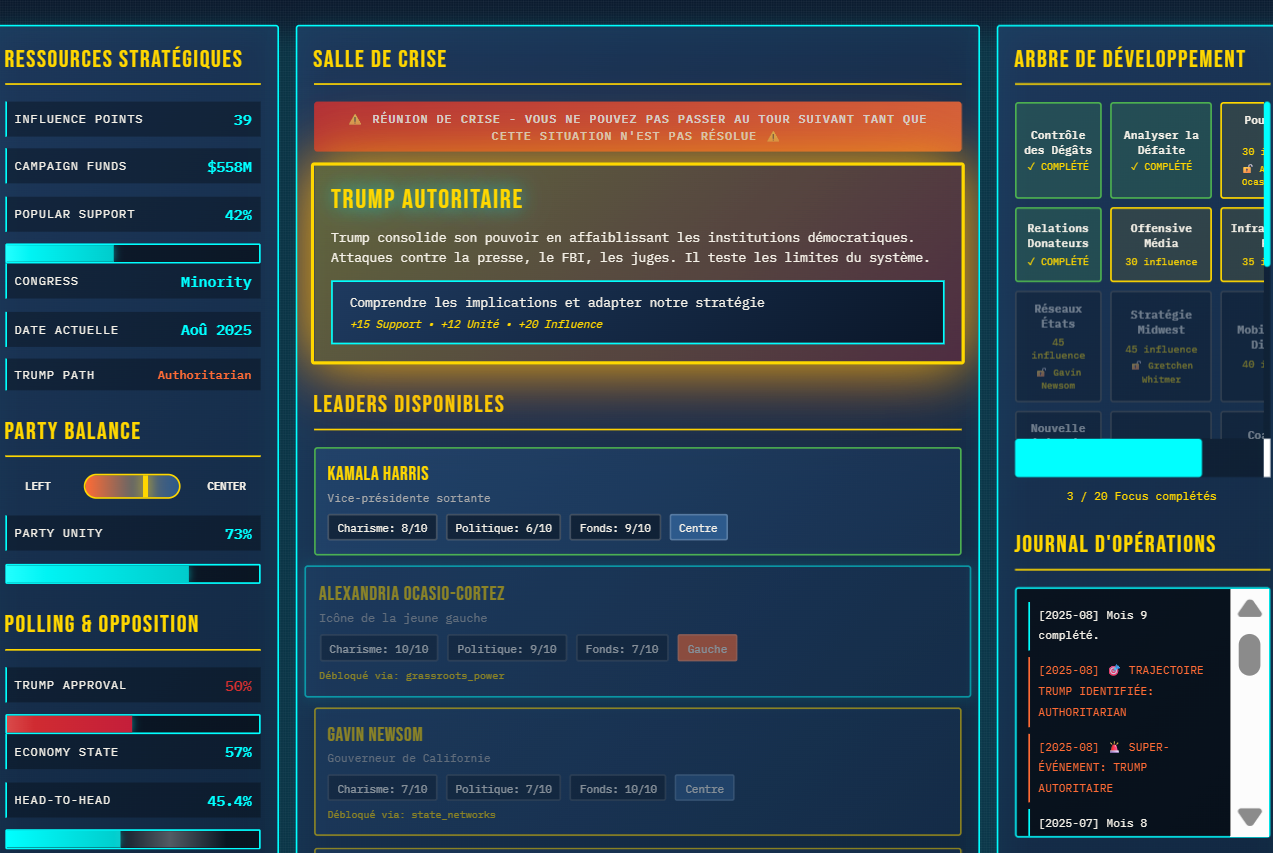Click the Influence Points value 39

click(243, 119)
